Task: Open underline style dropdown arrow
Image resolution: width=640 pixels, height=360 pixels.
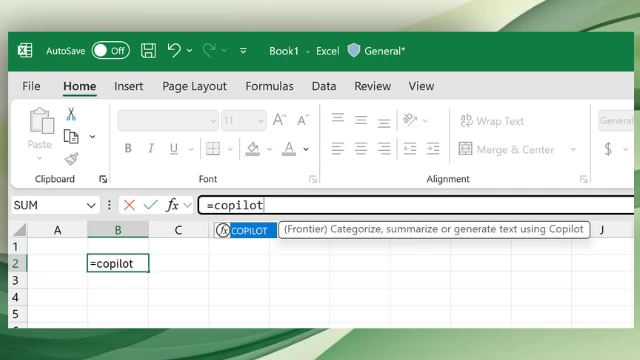Action: (191, 149)
